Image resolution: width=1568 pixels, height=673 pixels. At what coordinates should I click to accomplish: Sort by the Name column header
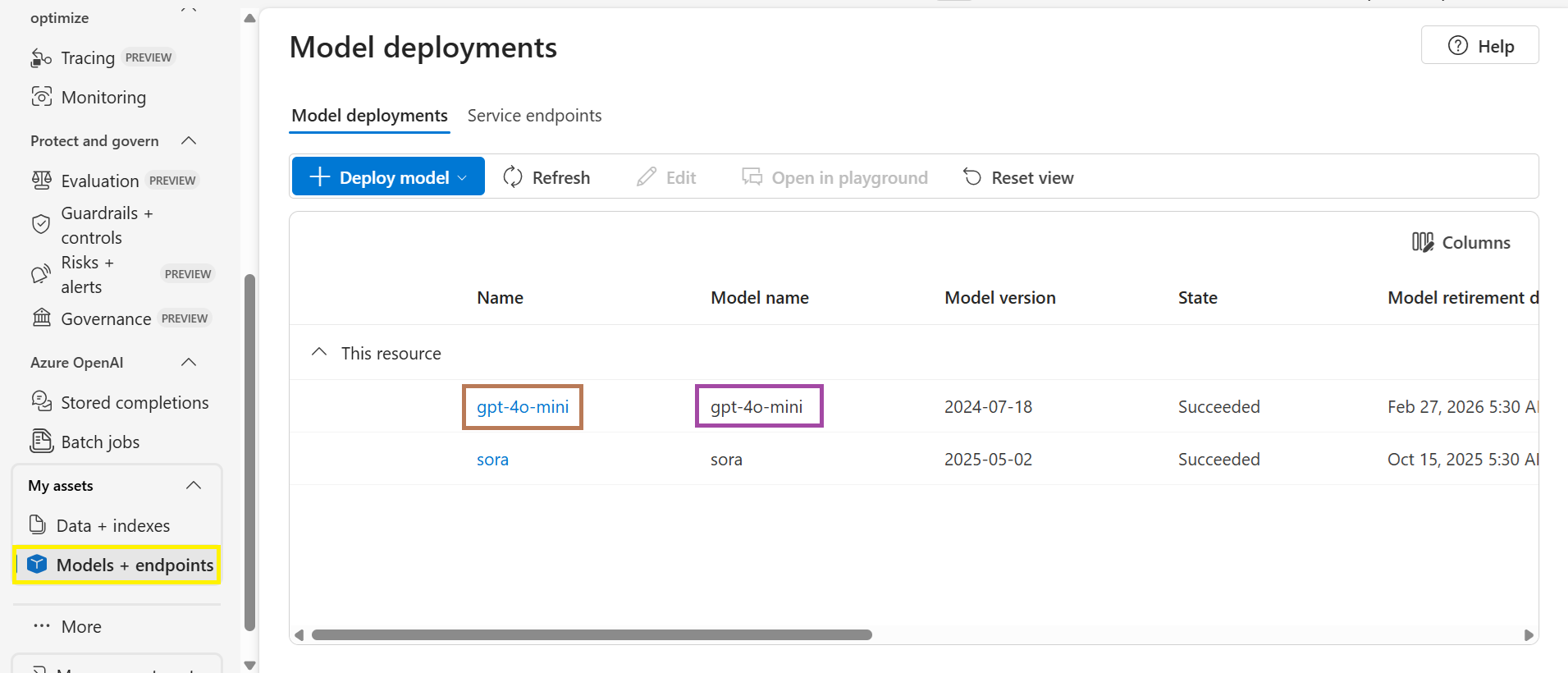(x=500, y=297)
